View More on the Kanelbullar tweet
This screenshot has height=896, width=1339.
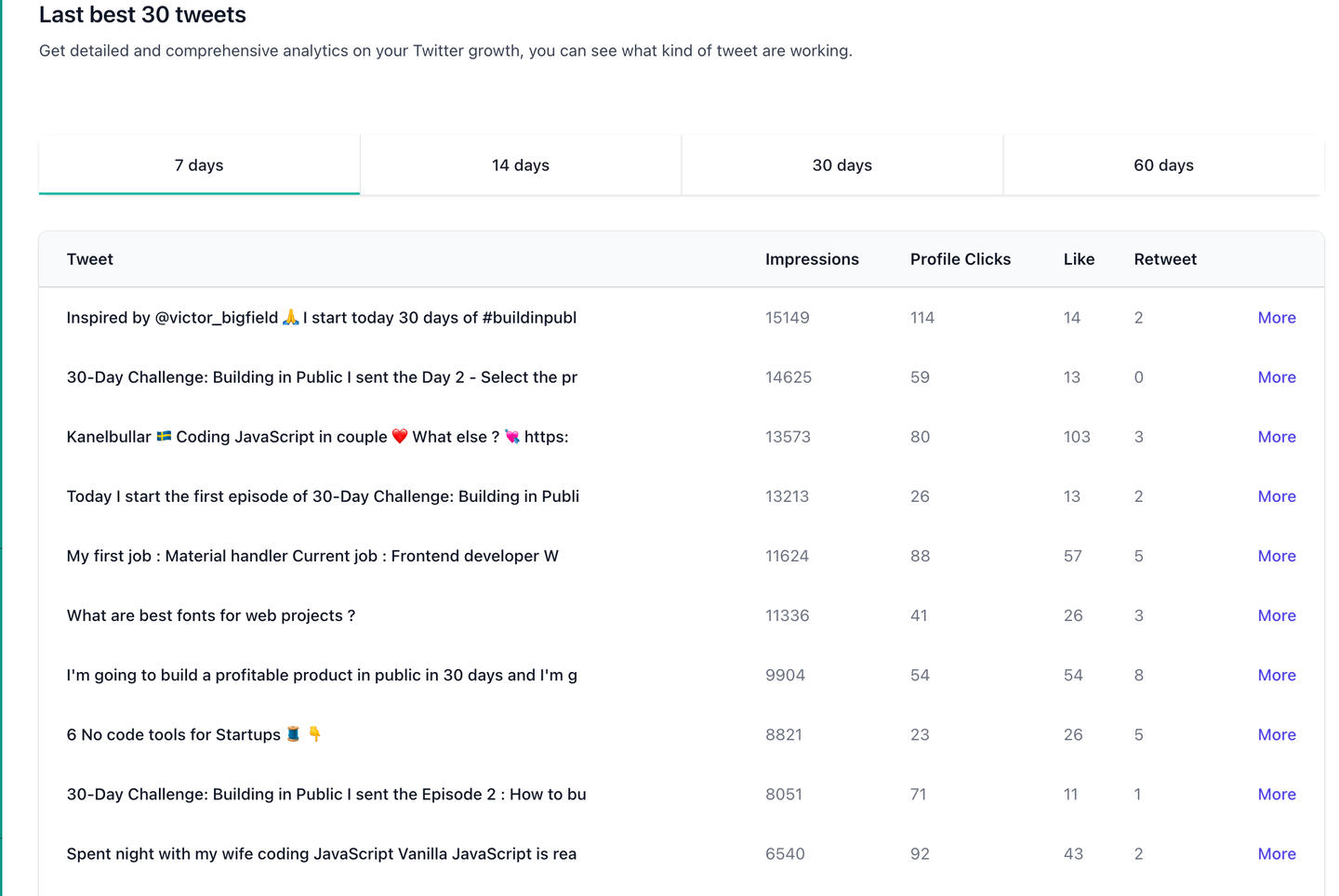(x=1277, y=437)
